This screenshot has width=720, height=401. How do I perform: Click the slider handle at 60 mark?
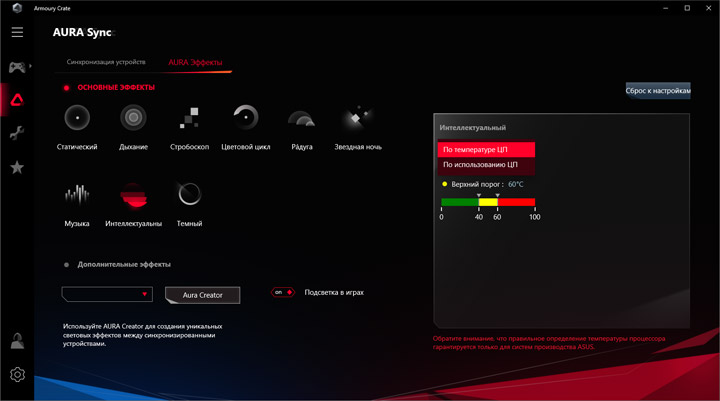[497, 196]
